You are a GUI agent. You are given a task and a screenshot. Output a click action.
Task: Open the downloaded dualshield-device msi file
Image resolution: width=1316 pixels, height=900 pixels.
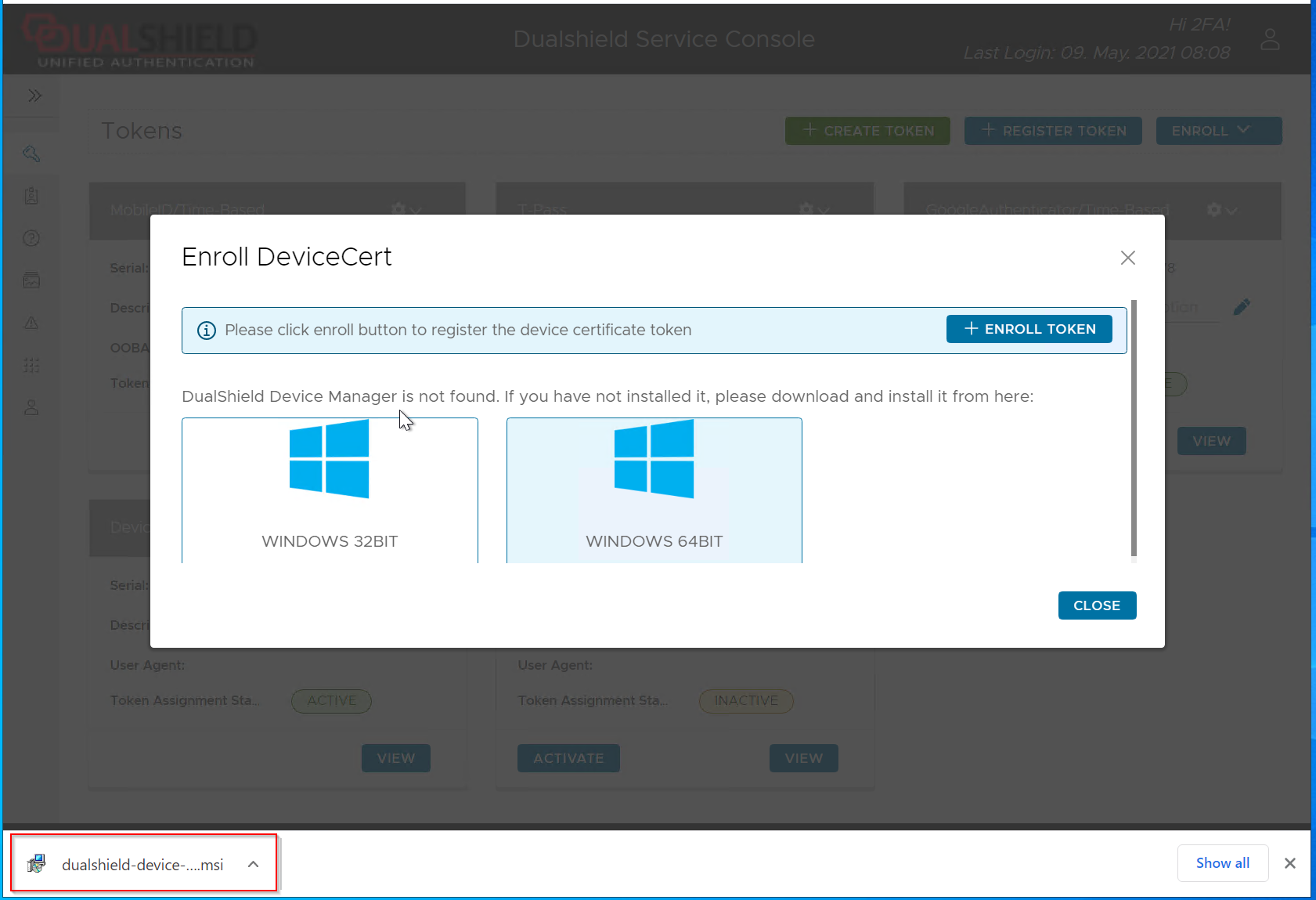coord(141,865)
